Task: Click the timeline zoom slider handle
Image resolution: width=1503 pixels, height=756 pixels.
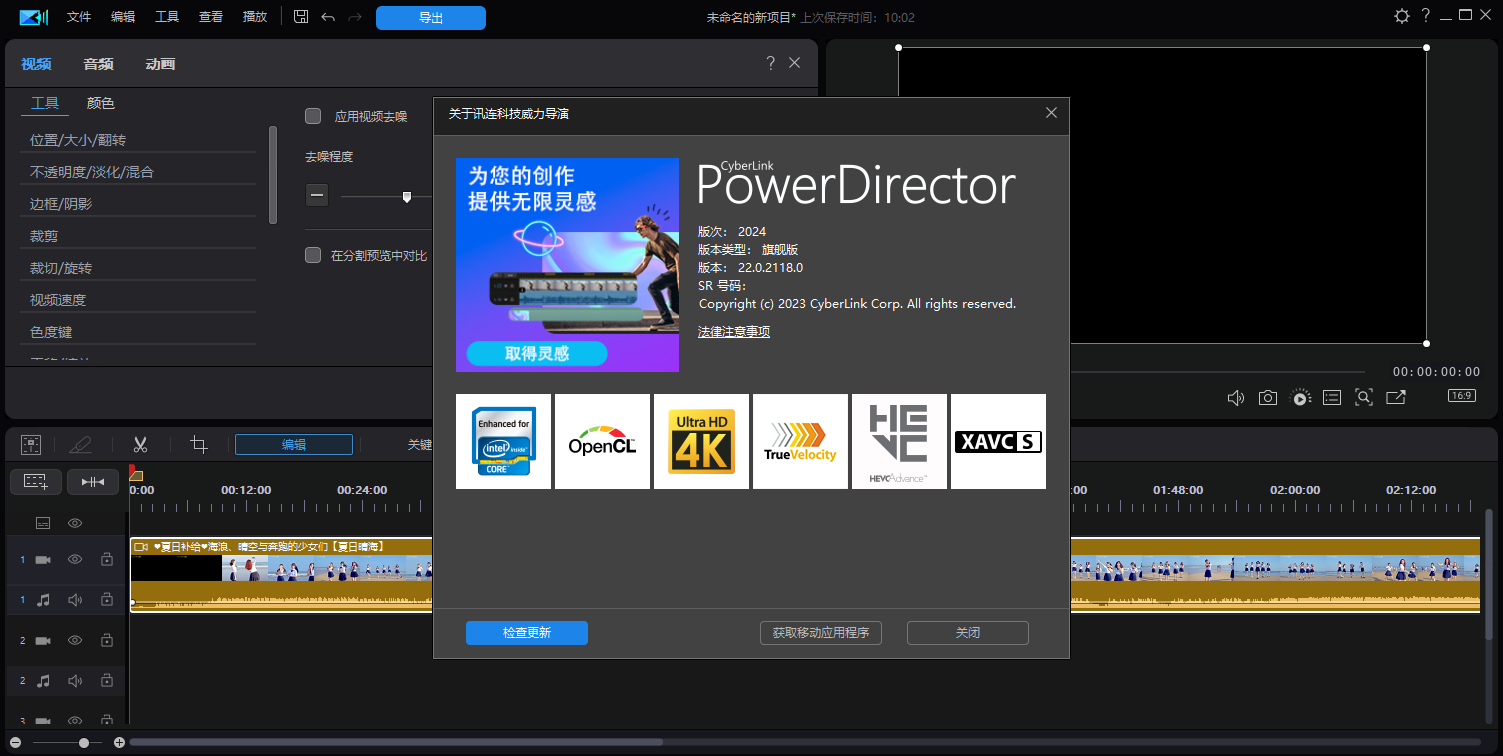Action: pos(84,743)
